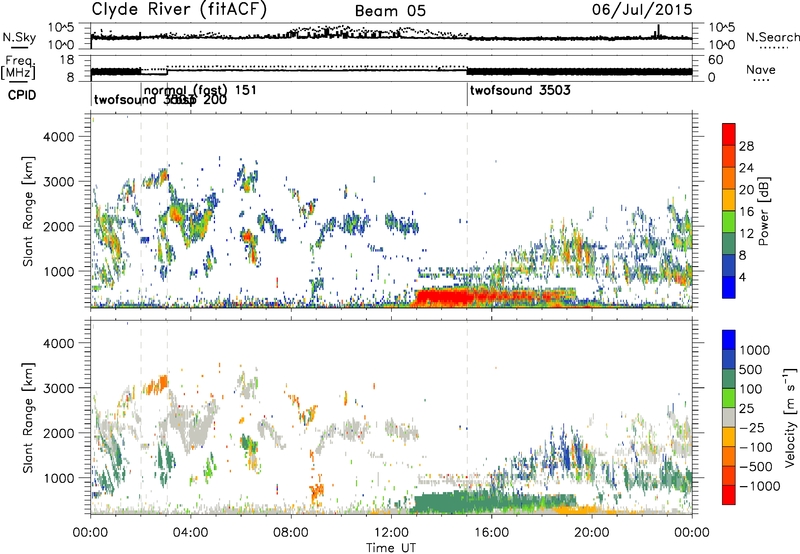Screen dimensions: 800x554
Task: Click the "-1000" tick on Velocity color bar
Action: [x=760, y=486]
